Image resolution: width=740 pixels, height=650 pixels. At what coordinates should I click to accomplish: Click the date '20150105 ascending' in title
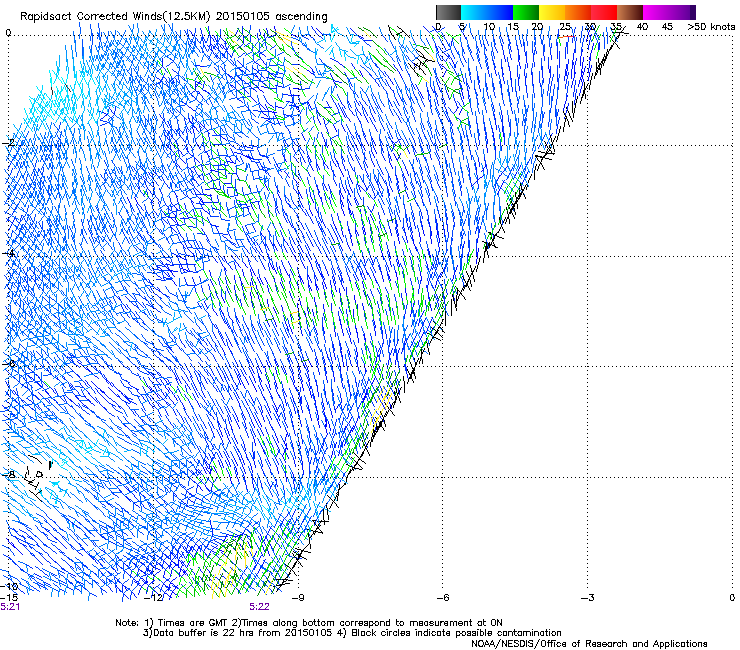click(271, 17)
